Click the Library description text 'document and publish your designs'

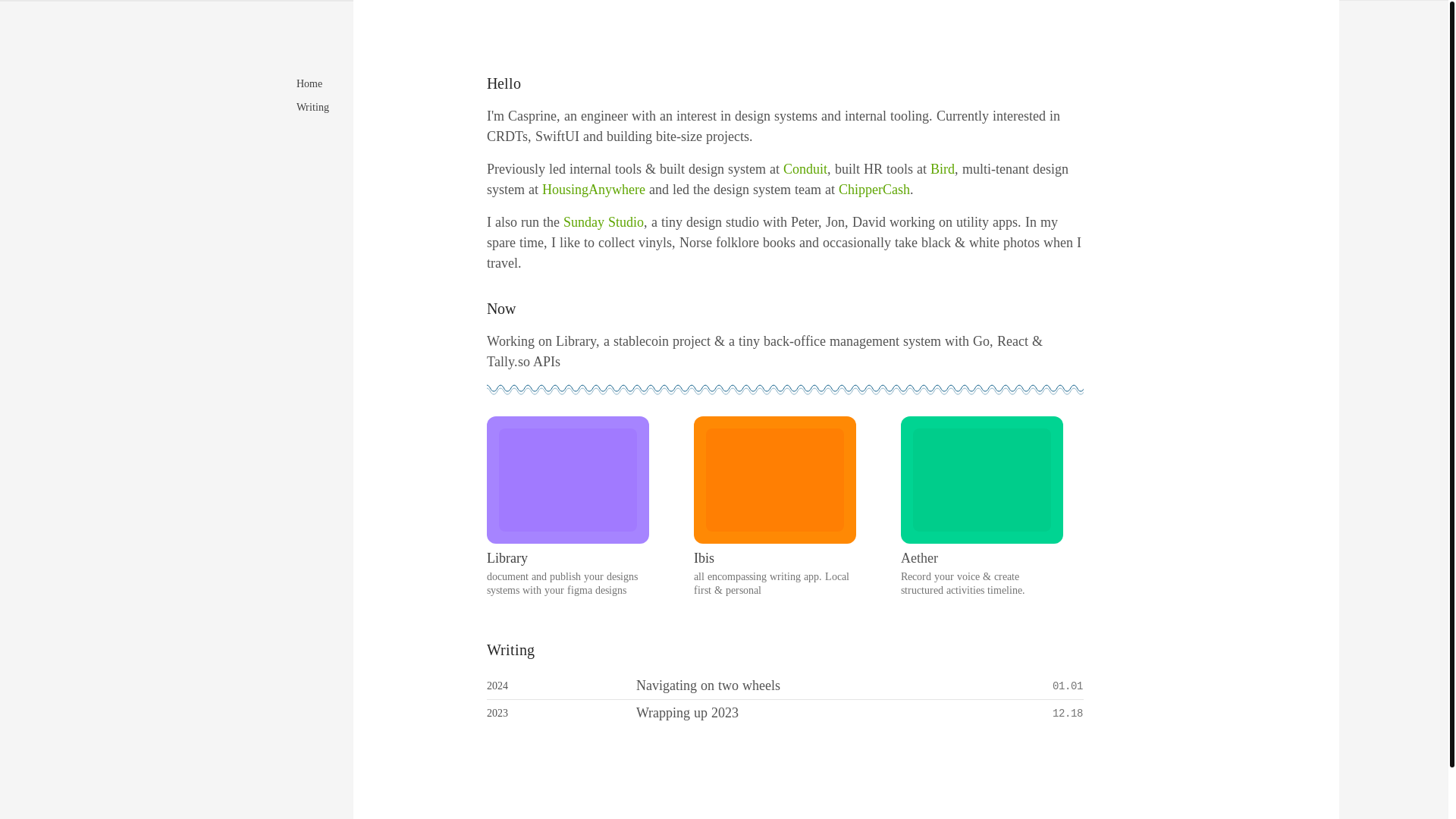(562, 577)
